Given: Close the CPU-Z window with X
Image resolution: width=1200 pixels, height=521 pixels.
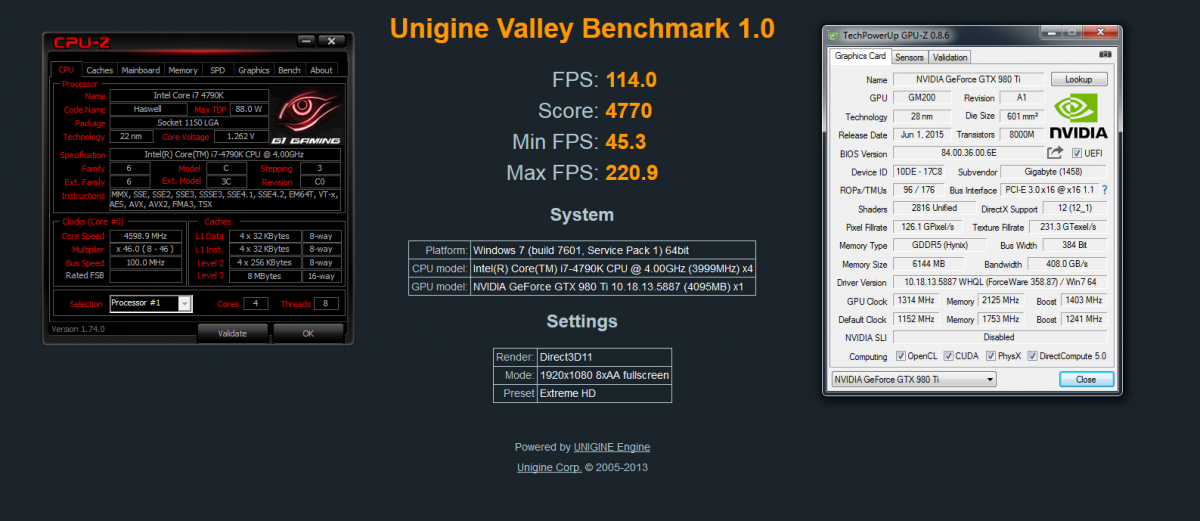Looking at the screenshot, I should pos(333,41).
